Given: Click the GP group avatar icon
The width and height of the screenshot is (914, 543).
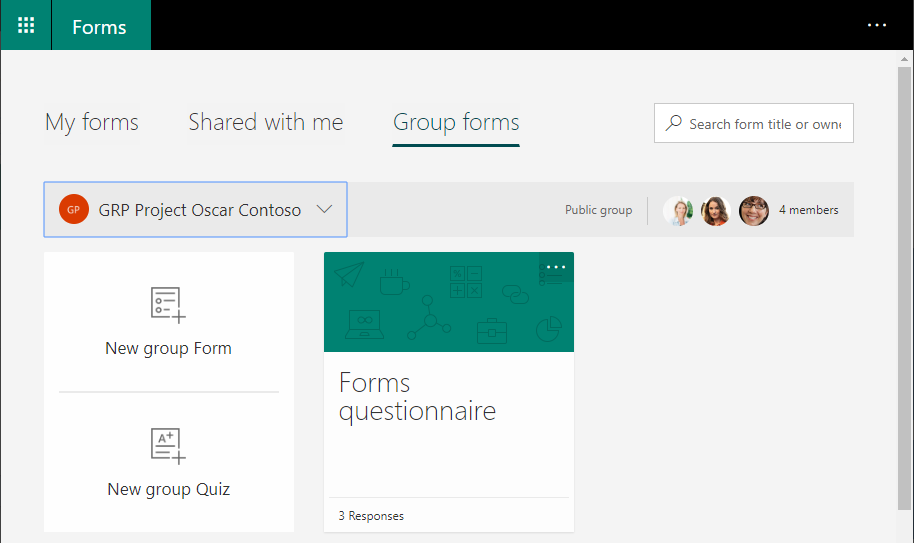Looking at the screenshot, I should click(73, 210).
